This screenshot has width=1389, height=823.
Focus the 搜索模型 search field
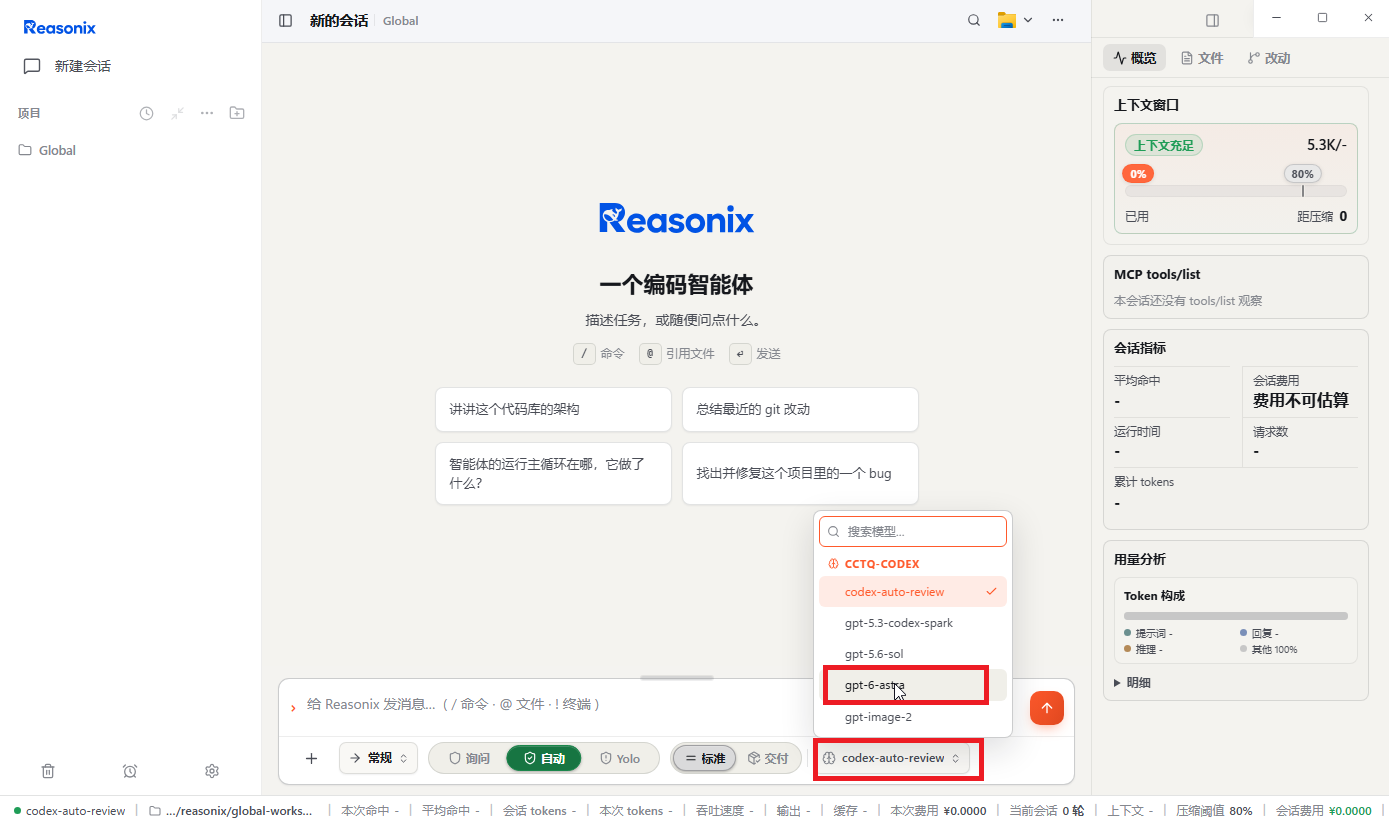[x=913, y=532]
